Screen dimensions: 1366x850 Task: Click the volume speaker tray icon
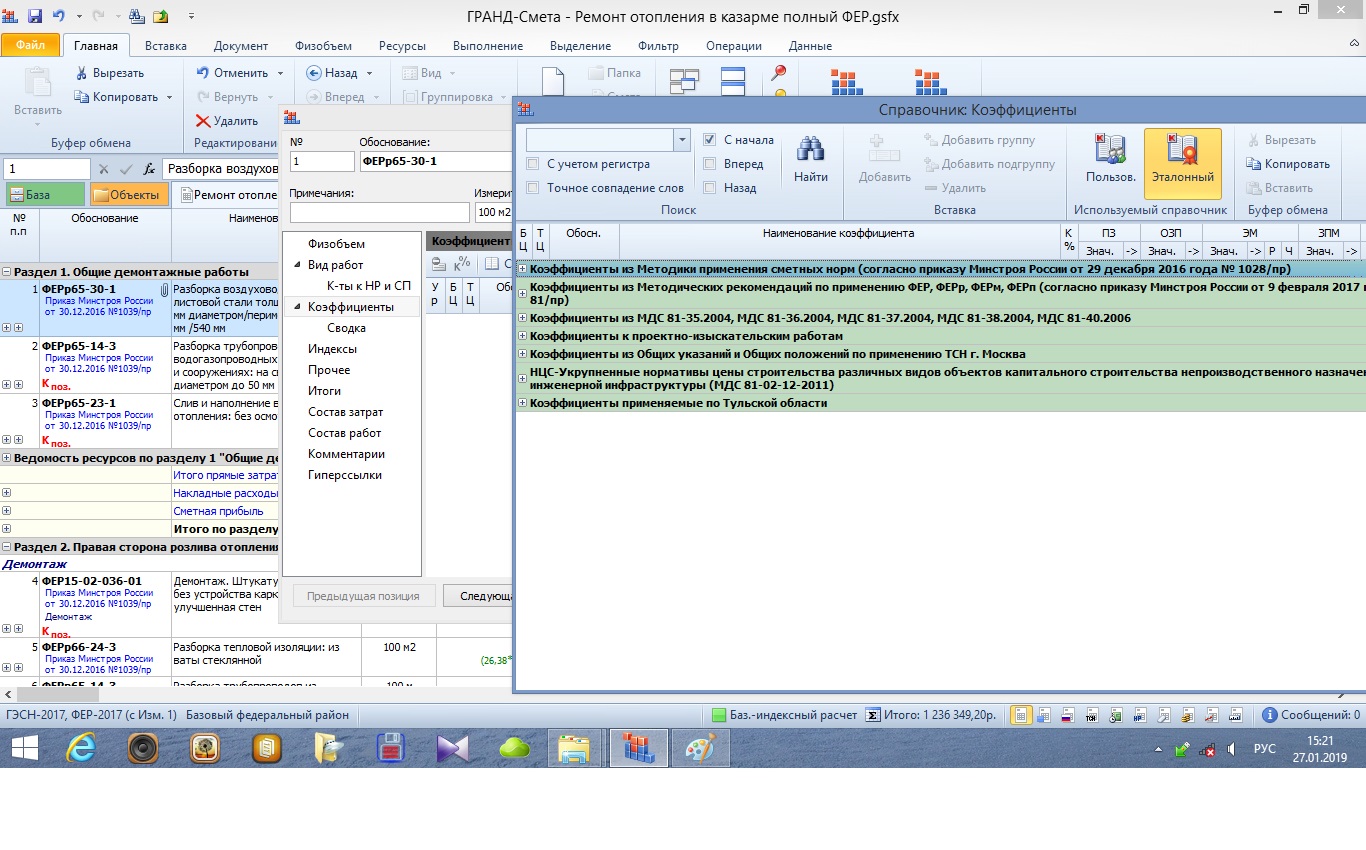[1231, 749]
